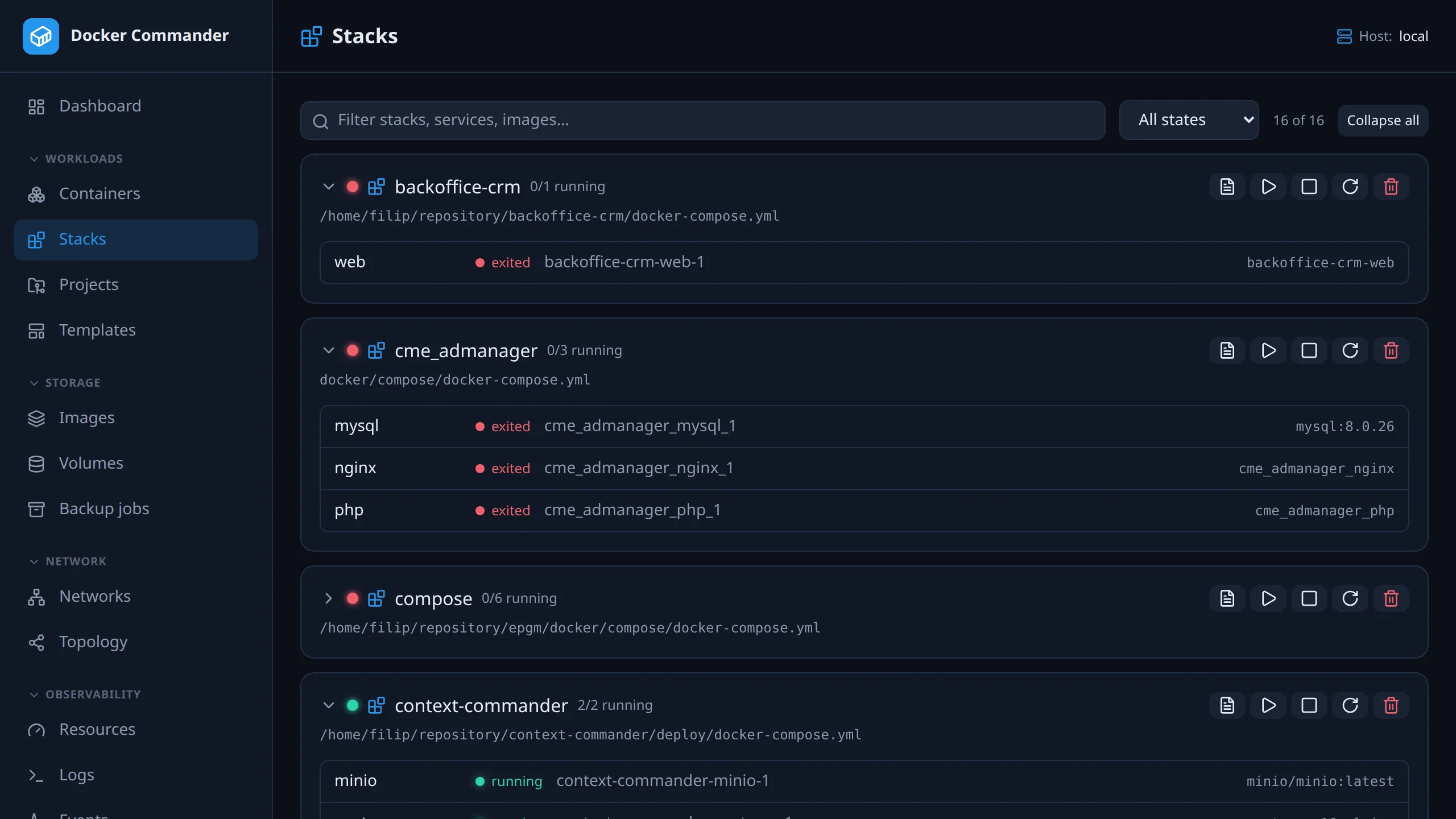Focus the Filter stacks search field
The image size is (1456, 819).
click(x=702, y=121)
